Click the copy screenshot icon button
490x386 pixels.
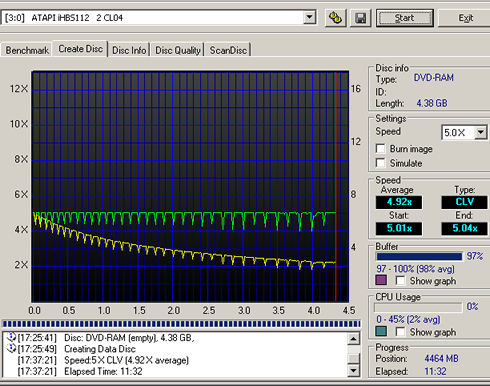(x=335, y=18)
